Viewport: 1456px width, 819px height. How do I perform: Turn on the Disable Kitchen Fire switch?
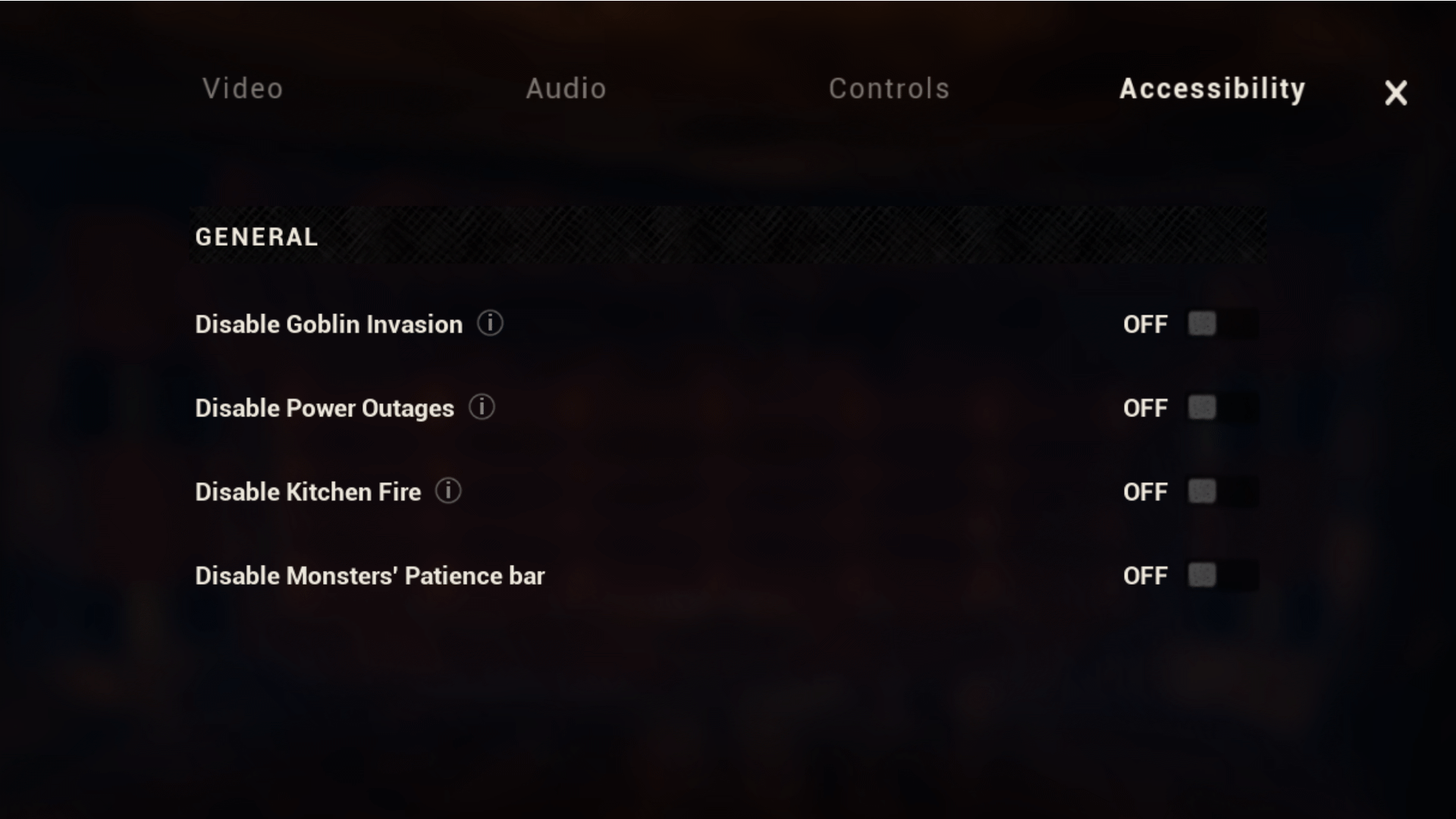click(1222, 491)
